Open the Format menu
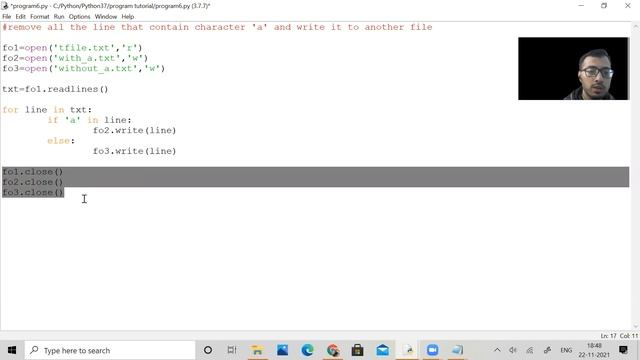Image resolution: width=640 pixels, height=360 pixels. [40, 17]
